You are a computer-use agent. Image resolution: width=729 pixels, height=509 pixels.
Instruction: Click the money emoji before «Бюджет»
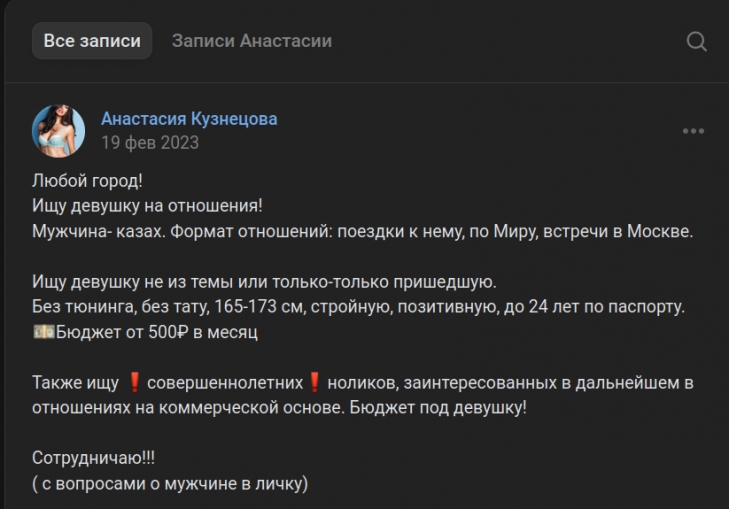[x=43, y=332]
